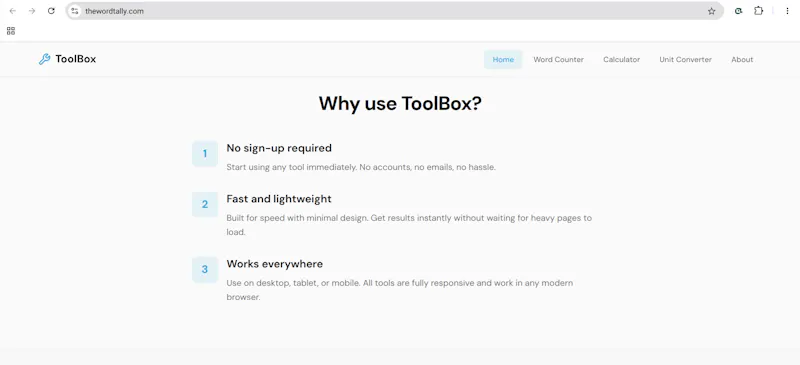Click 'No sign-up required' heading
This screenshot has height=365, width=800.
pos(279,148)
